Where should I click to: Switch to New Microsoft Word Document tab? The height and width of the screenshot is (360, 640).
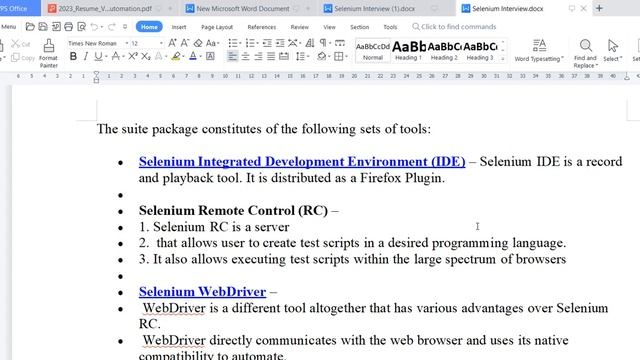(x=243, y=8)
